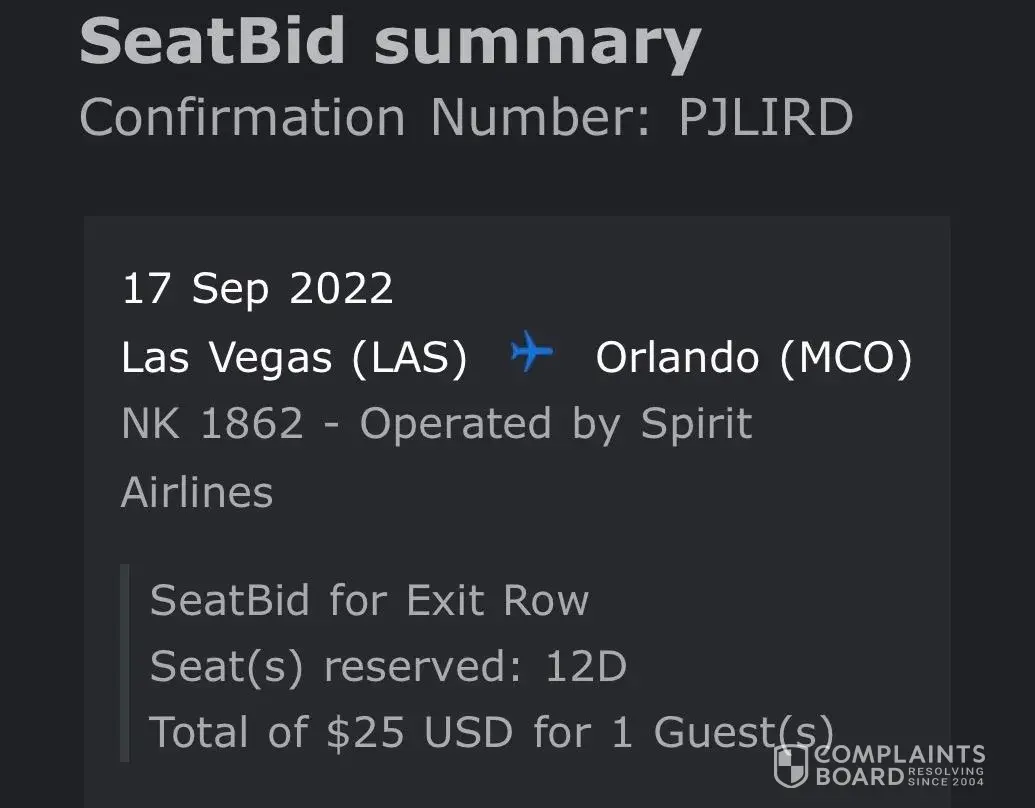Select destination Orlando (MCO)
The width and height of the screenshot is (1035, 808).
(754, 357)
